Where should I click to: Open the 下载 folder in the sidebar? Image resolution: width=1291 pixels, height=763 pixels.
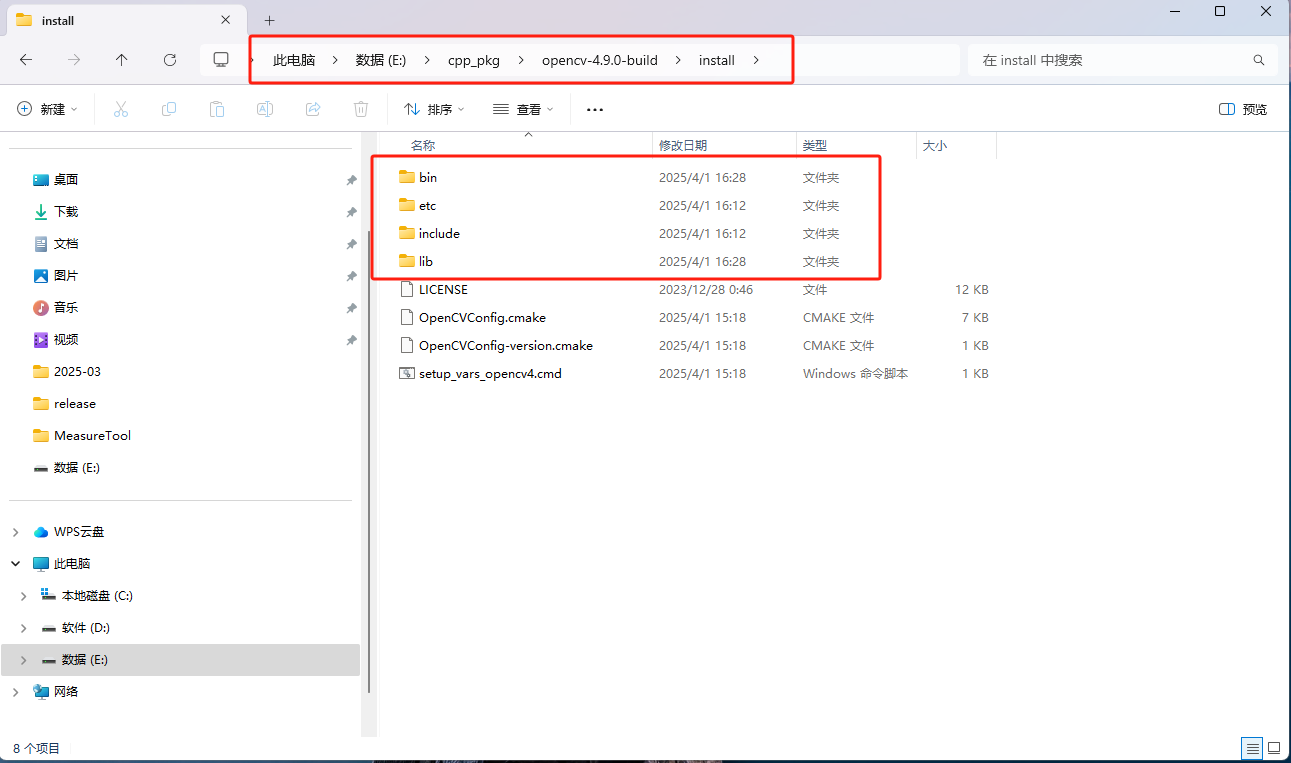click(70, 211)
